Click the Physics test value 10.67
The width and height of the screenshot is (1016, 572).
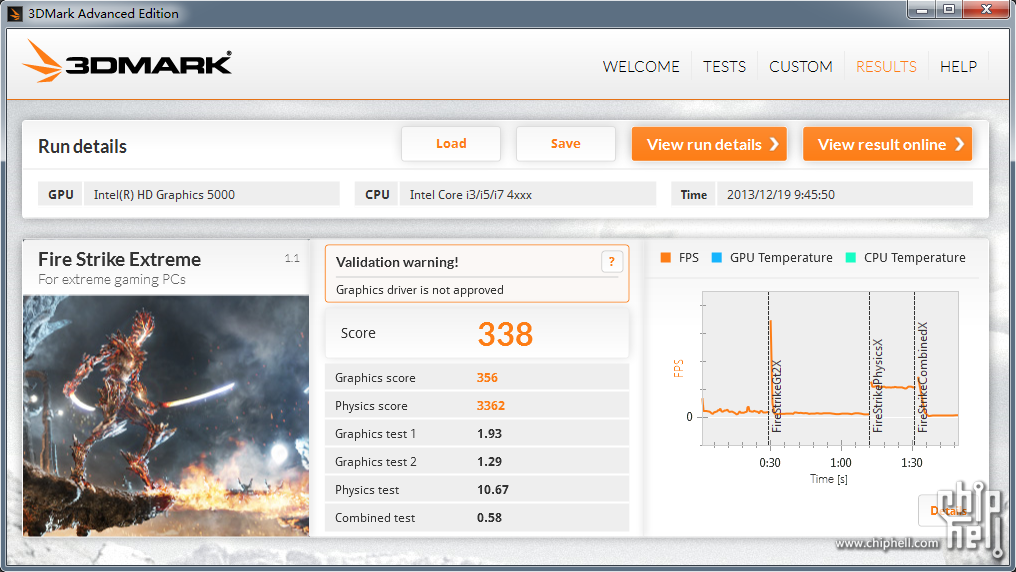pos(492,490)
